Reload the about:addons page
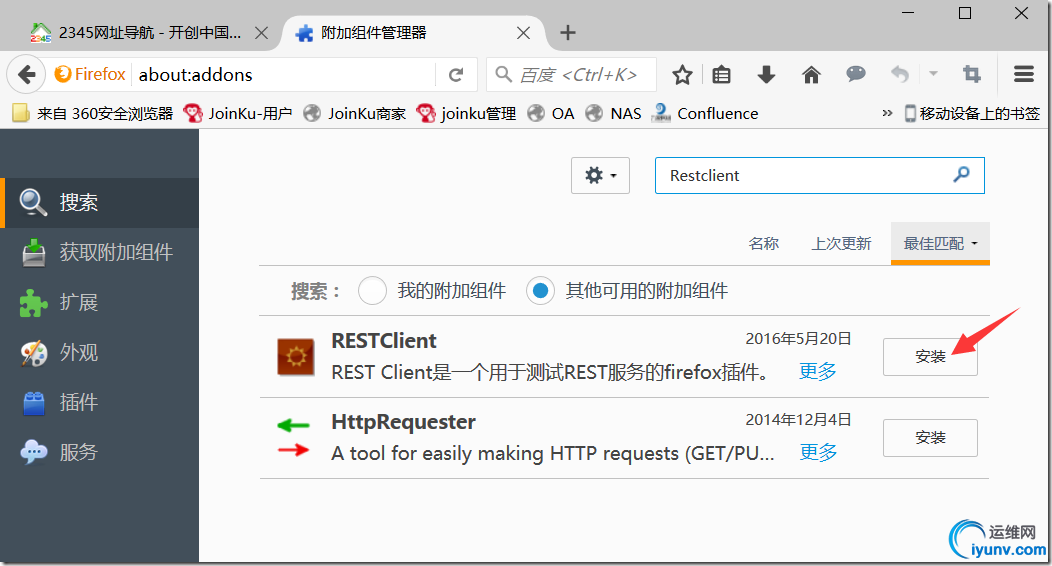This screenshot has height=566, width=1052. tap(456, 74)
